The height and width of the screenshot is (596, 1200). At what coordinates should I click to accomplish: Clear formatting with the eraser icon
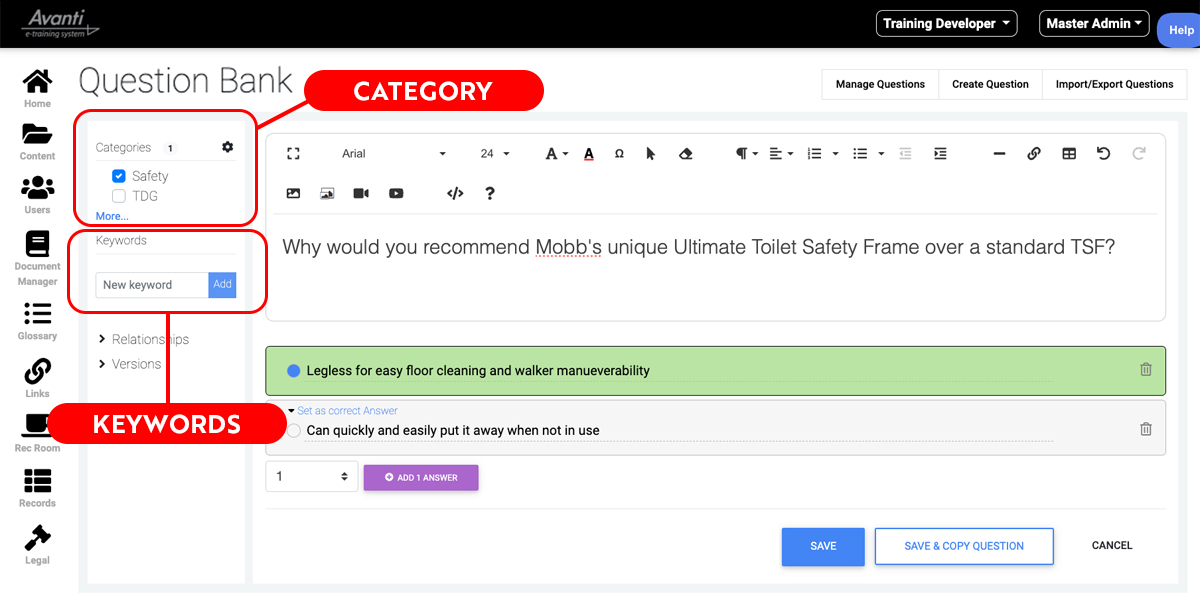685,153
